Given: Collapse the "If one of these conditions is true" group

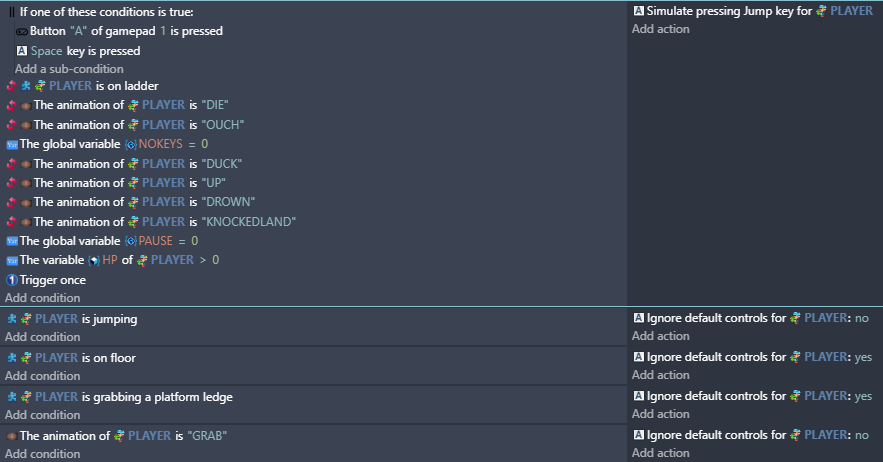Looking at the screenshot, I should 12,12.
